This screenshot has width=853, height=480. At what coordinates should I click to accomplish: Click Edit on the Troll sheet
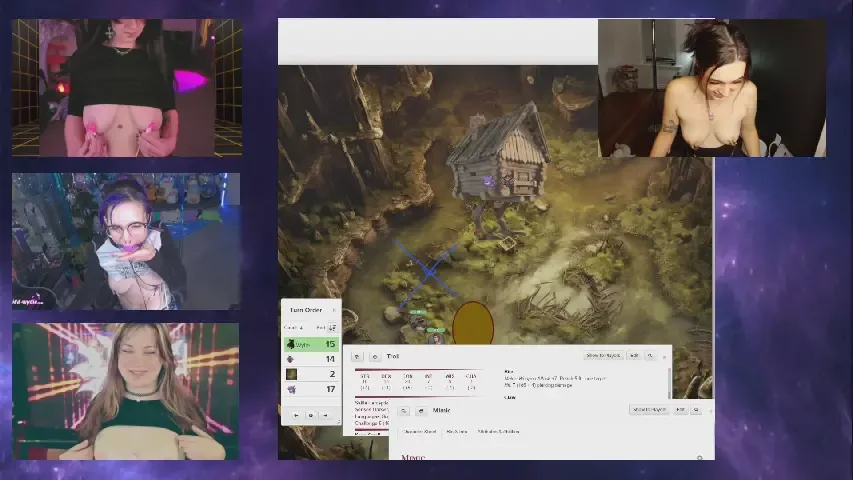click(x=633, y=356)
